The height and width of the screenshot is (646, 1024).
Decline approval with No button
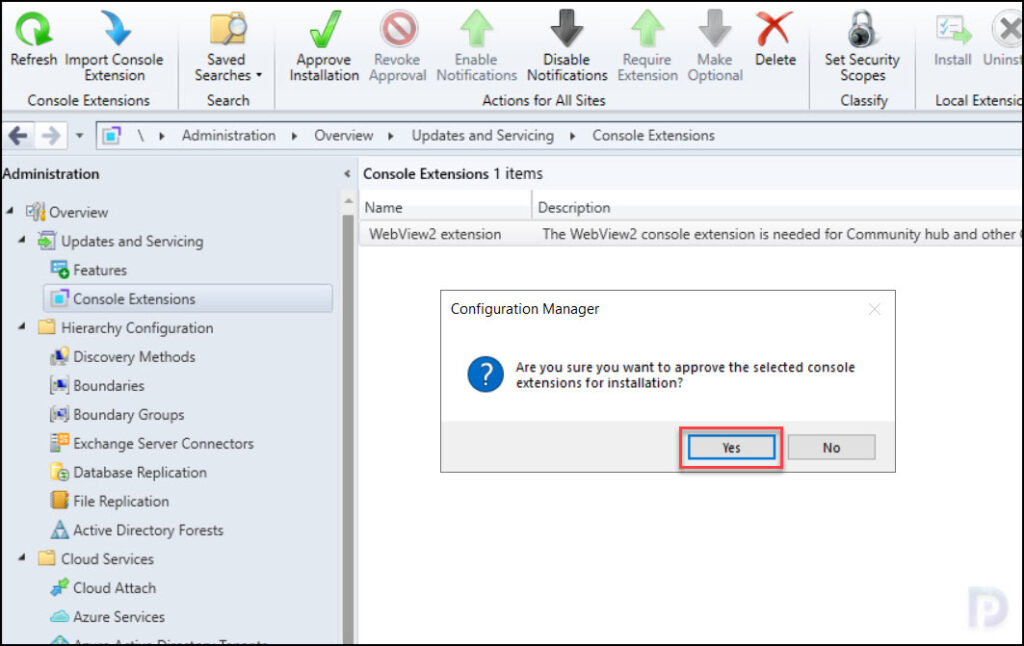pos(831,447)
